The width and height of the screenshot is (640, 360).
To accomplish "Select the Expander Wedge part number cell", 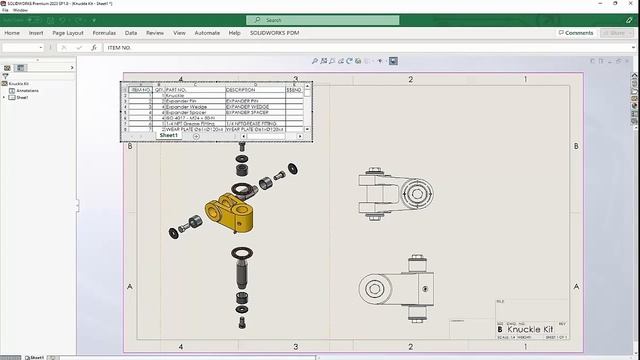I will [195, 107].
